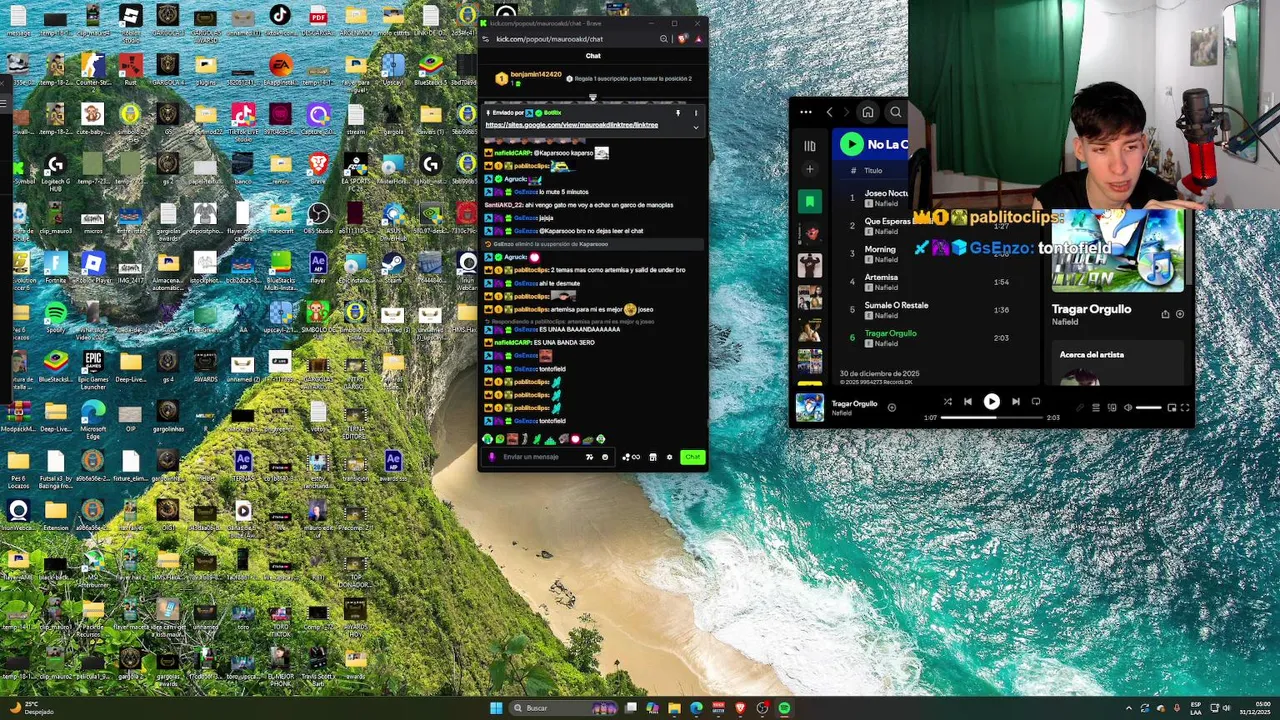The image size is (1280, 720).
Task: Send message with green Chat button
Action: coord(692,457)
